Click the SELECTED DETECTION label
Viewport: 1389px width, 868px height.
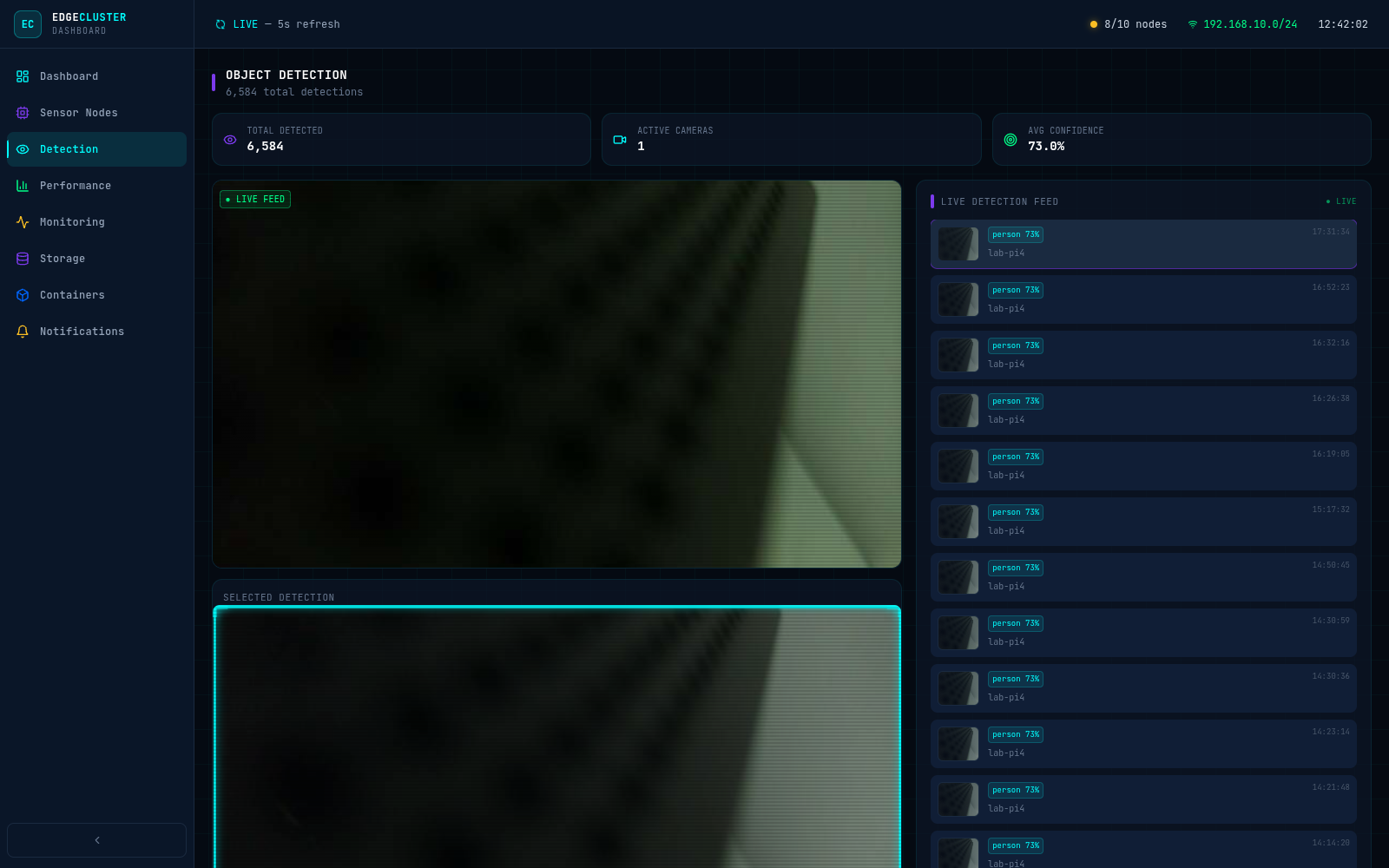tap(279, 598)
